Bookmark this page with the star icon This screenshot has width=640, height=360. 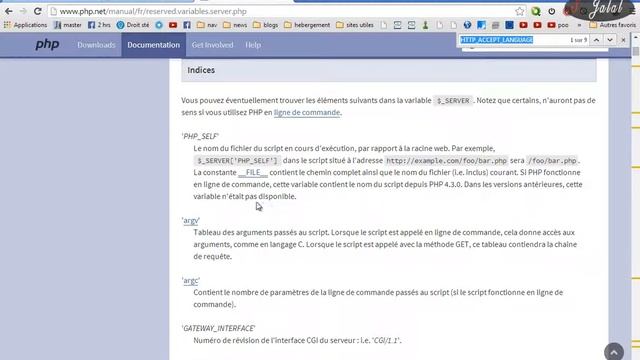[x=519, y=11]
